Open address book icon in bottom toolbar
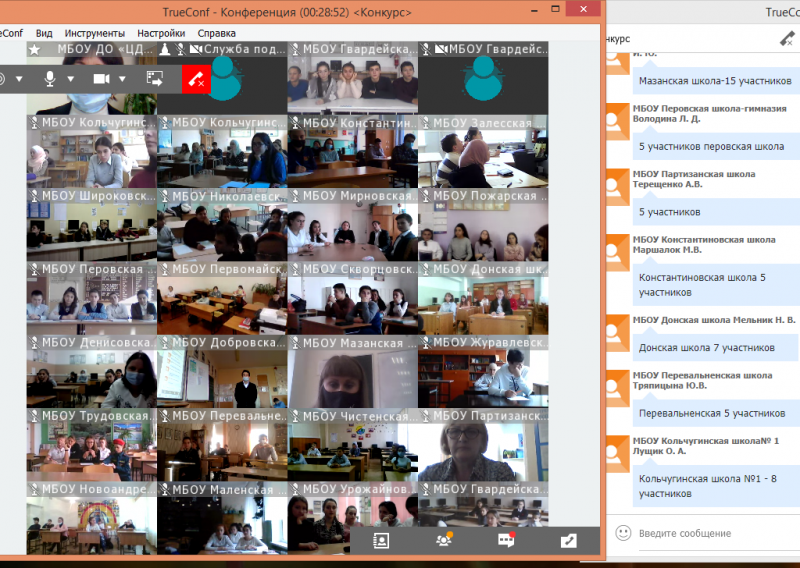800x568 pixels. [380, 540]
